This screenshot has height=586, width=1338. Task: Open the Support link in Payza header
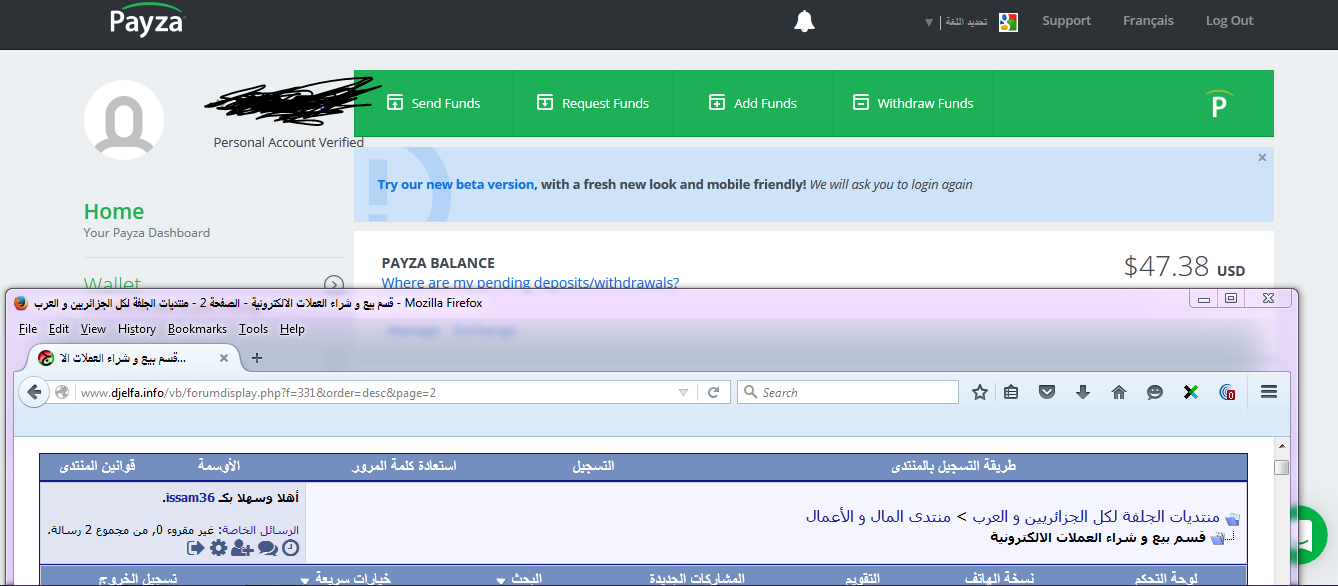click(1066, 20)
